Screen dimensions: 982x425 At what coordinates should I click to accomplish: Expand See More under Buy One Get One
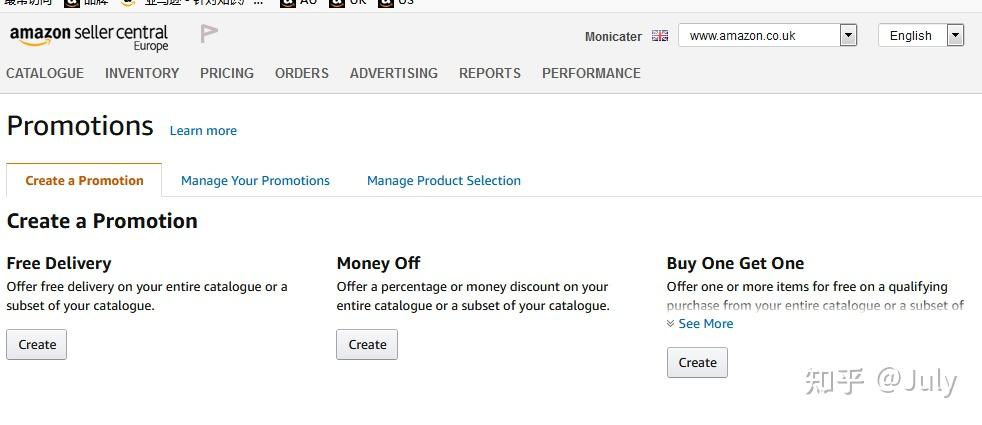pos(705,324)
